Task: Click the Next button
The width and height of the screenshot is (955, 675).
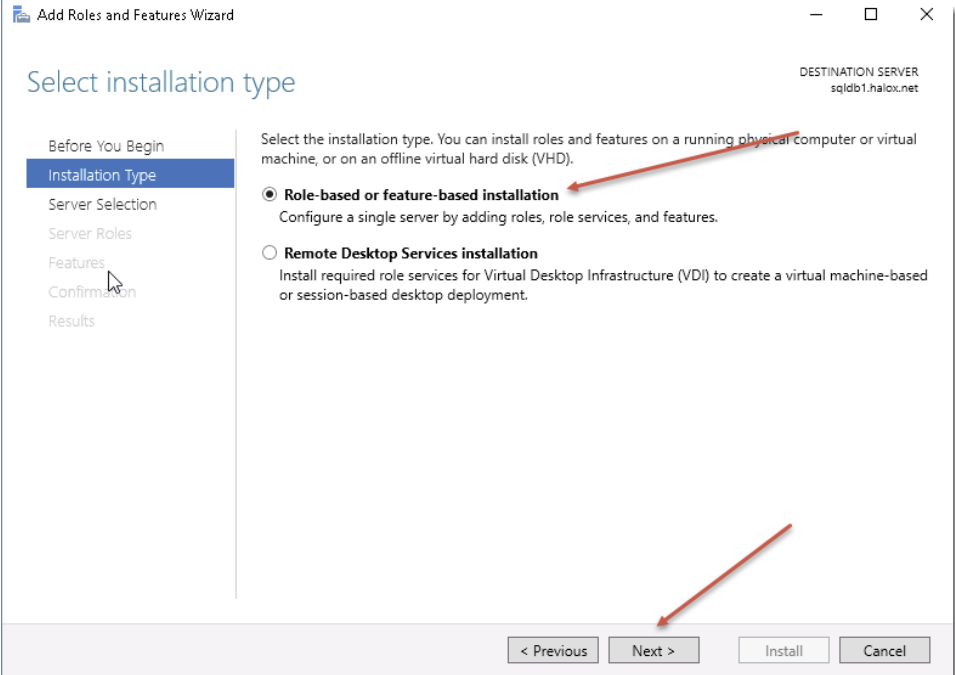Action: click(x=654, y=651)
